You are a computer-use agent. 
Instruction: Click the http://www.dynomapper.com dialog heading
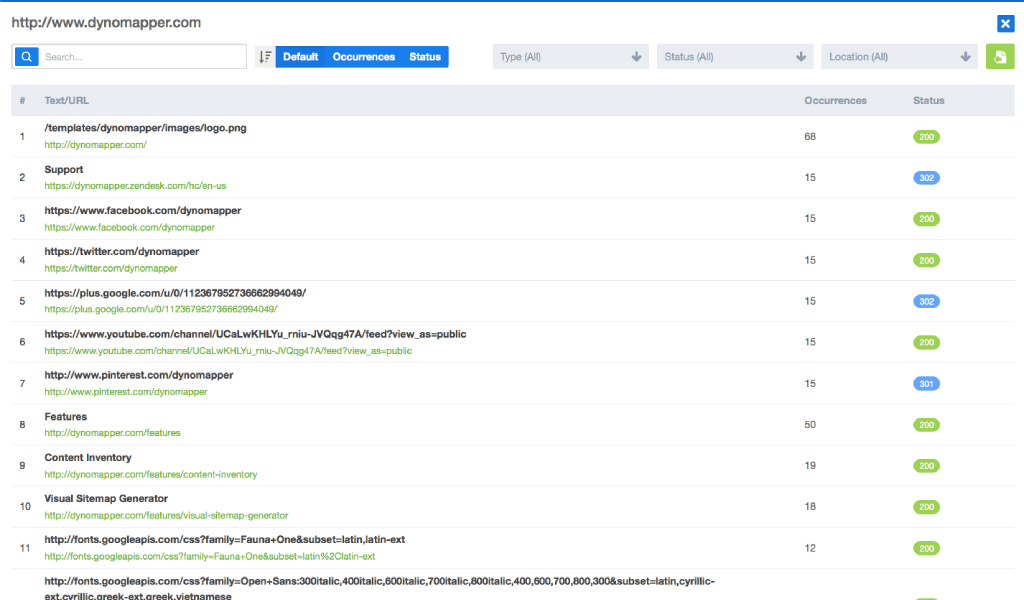(106, 23)
